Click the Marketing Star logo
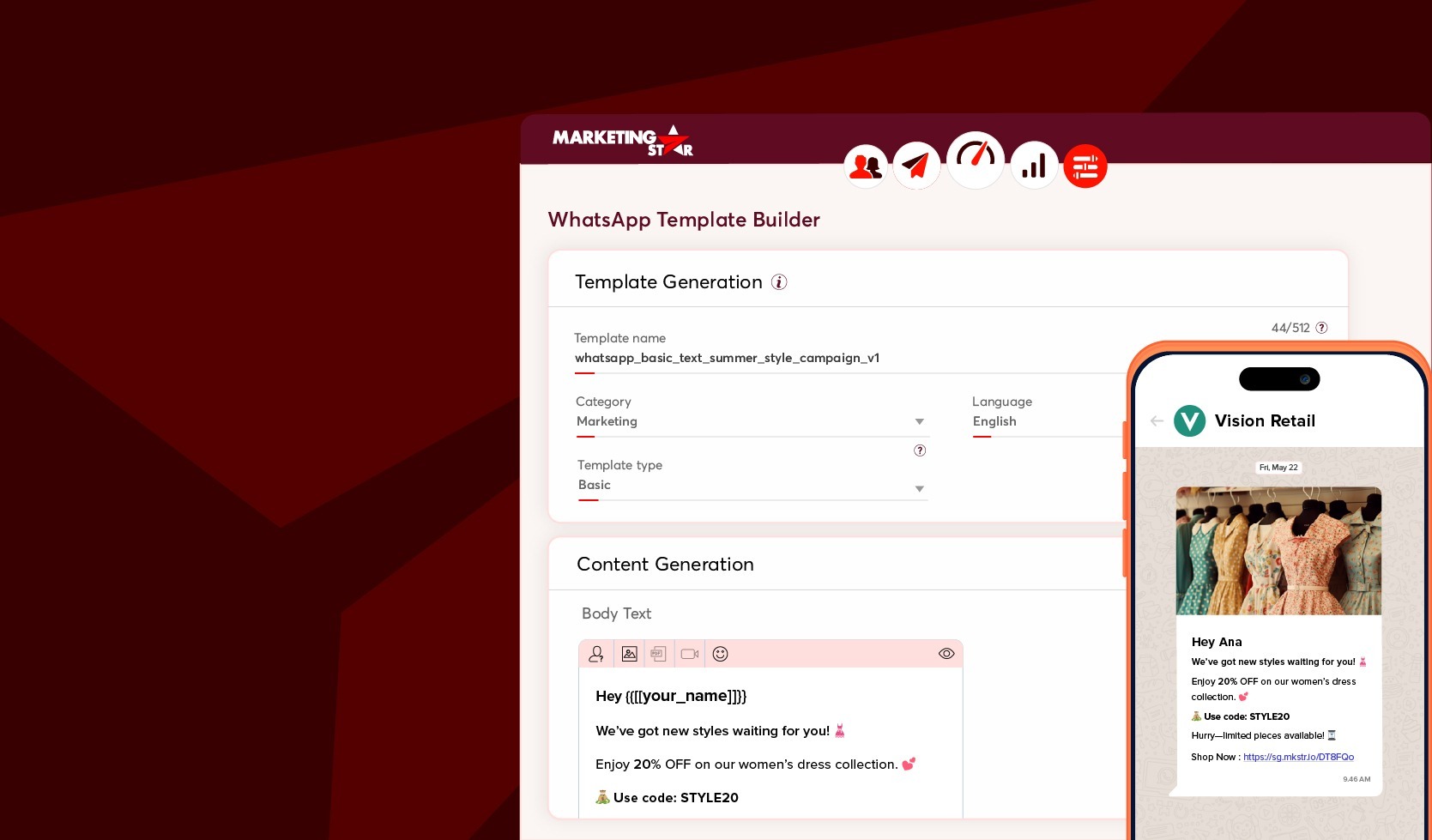Viewport: 1432px width, 840px height. coord(623,141)
